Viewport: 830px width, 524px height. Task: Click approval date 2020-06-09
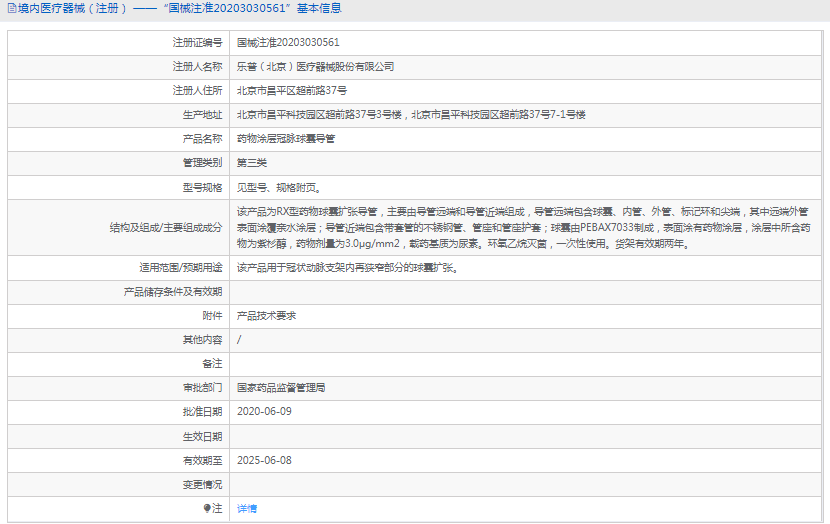[264, 412]
